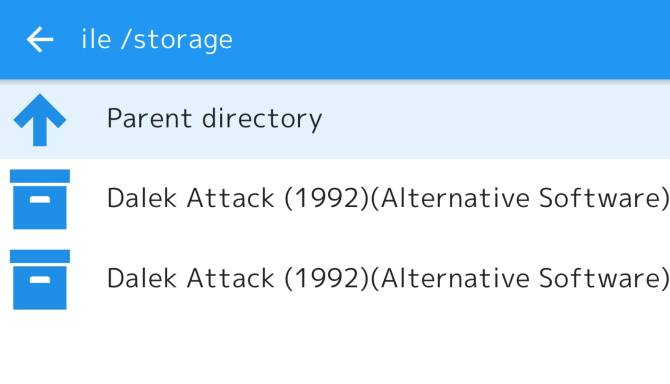Tap the second Dalek Attack archive box icon
The image size is (670, 384).
(40, 279)
